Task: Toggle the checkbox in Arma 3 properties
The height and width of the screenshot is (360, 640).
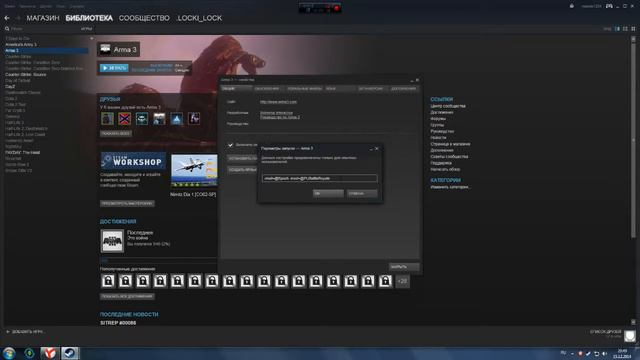Action: point(230,145)
